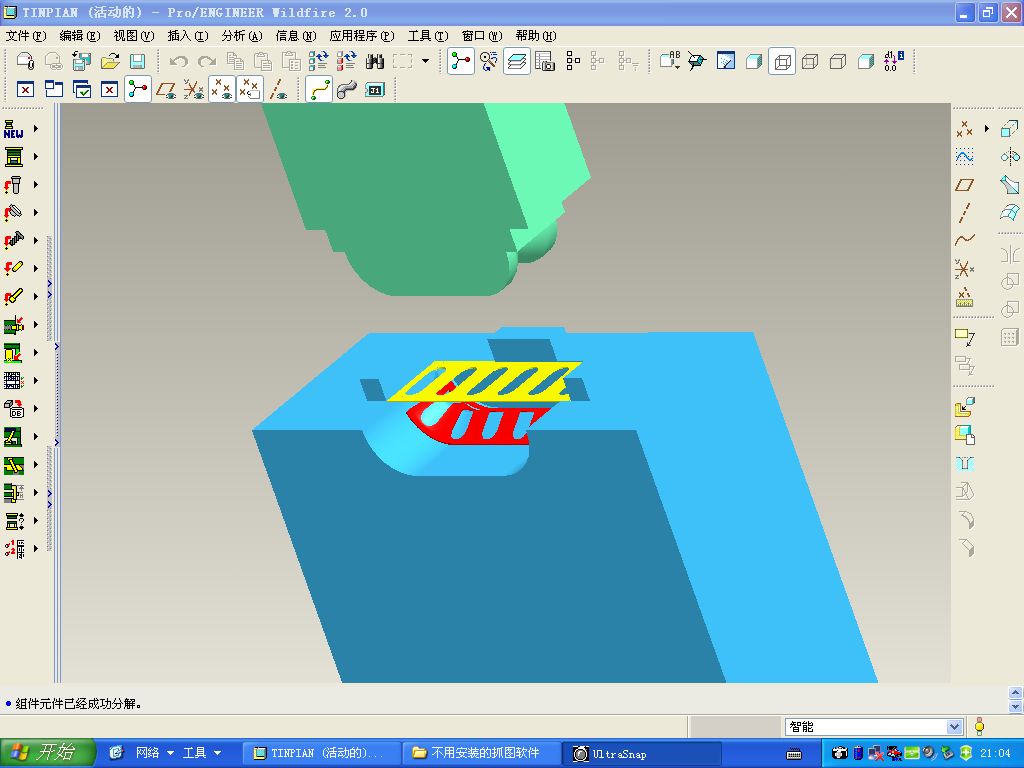Click the Datum Plane tool on right toolbar
1024x768 pixels.
click(965, 185)
